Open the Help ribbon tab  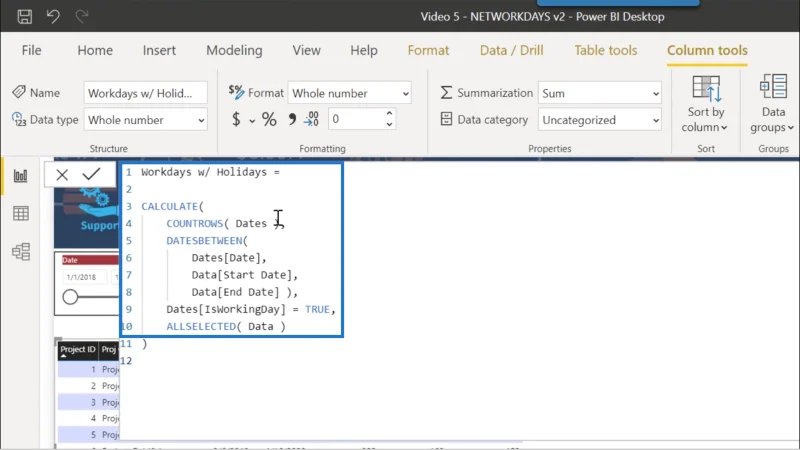coord(364,50)
